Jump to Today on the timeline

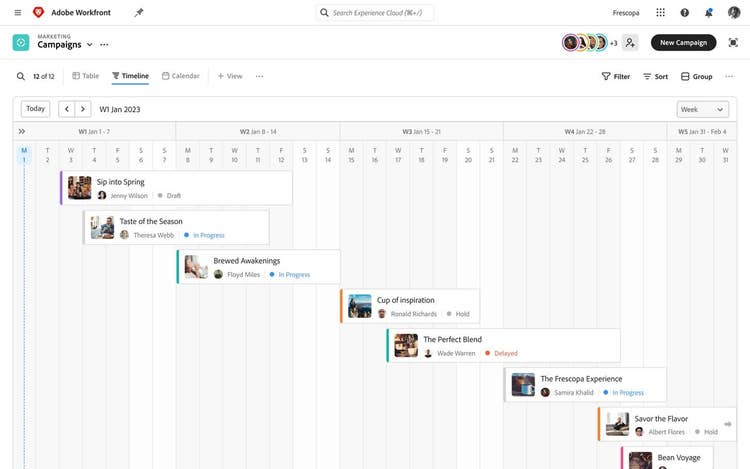click(35, 109)
